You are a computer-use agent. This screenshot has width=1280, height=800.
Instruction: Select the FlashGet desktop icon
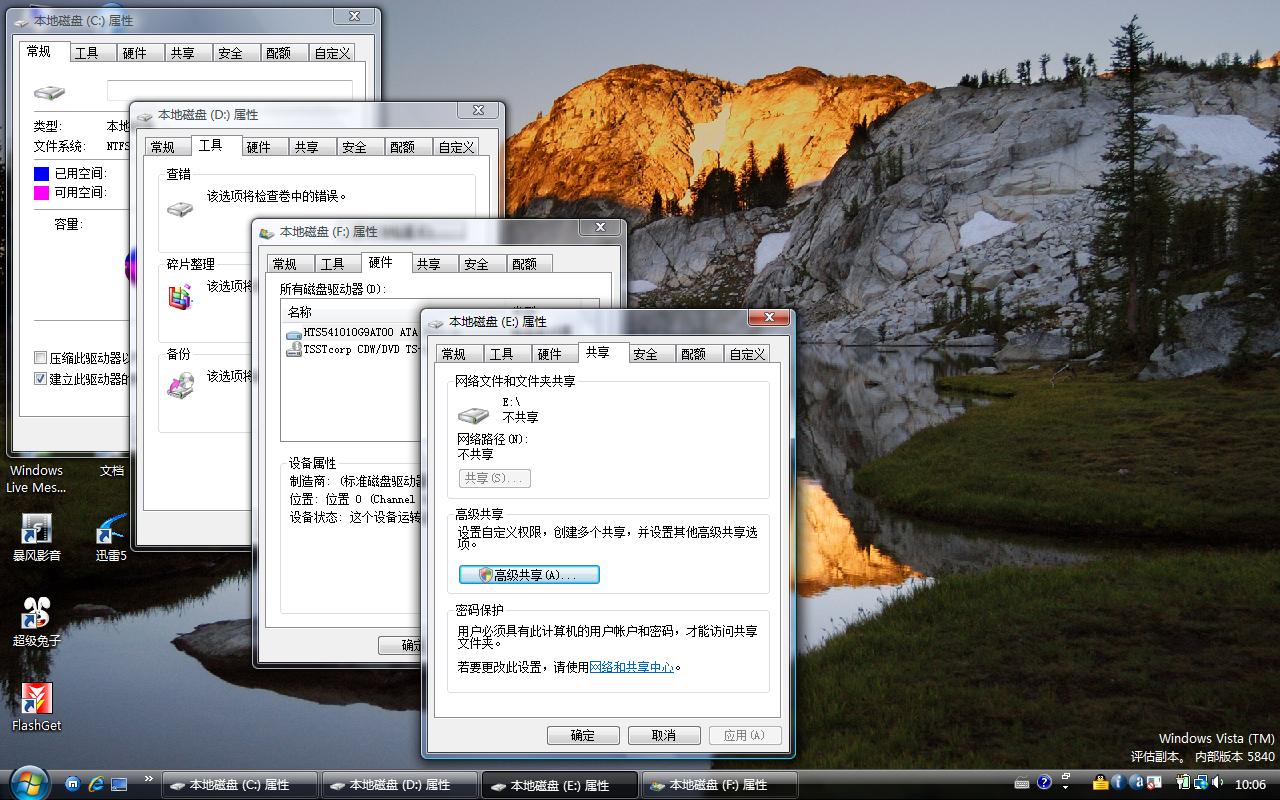pos(36,707)
